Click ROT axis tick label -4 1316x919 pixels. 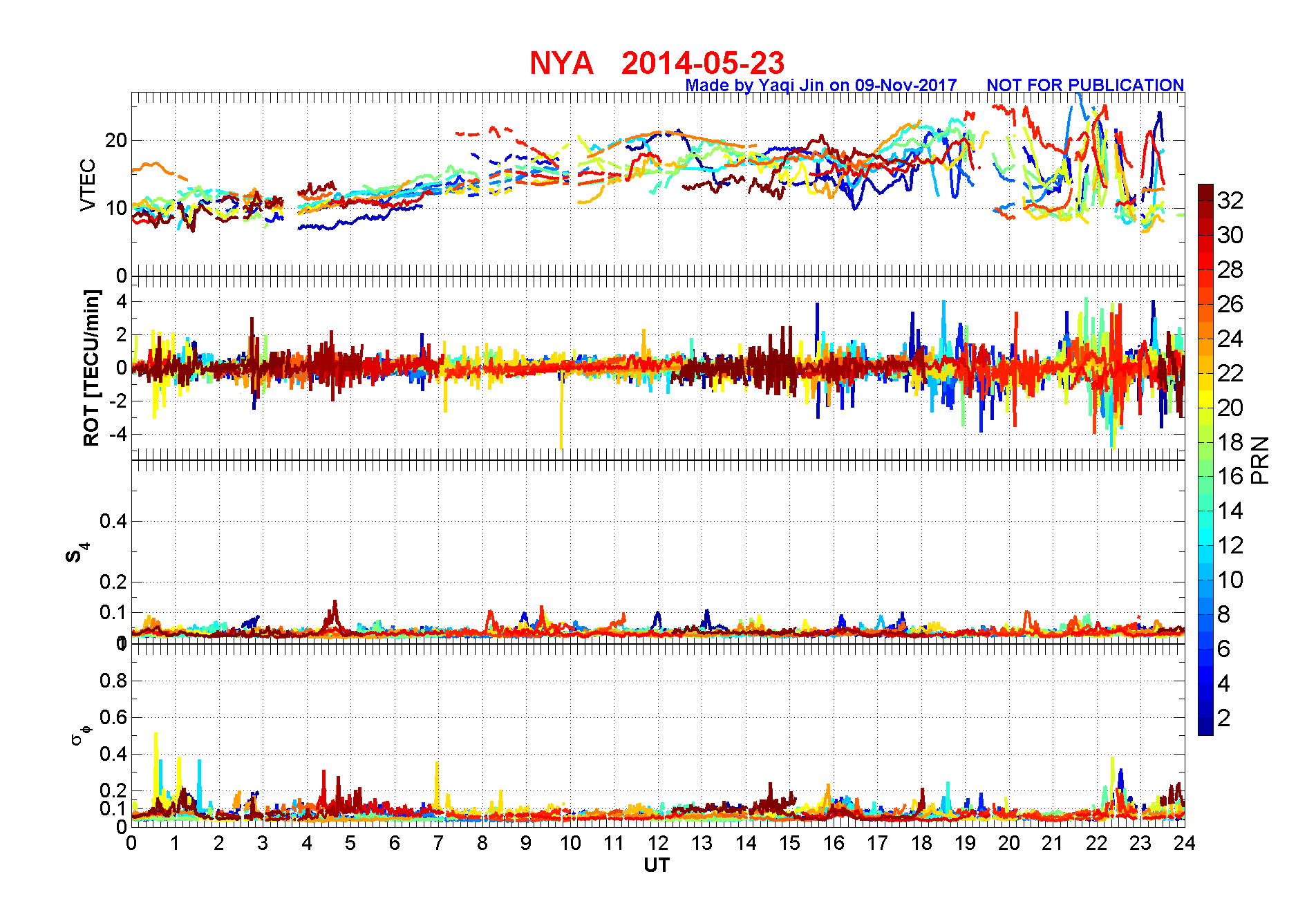click(117, 434)
